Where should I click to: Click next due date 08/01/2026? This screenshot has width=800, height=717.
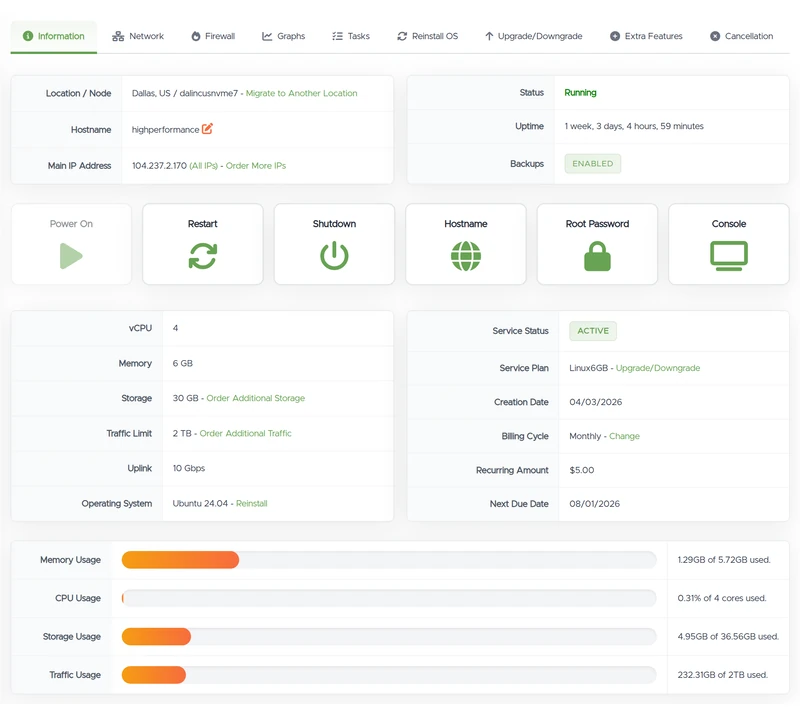click(594, 504)
